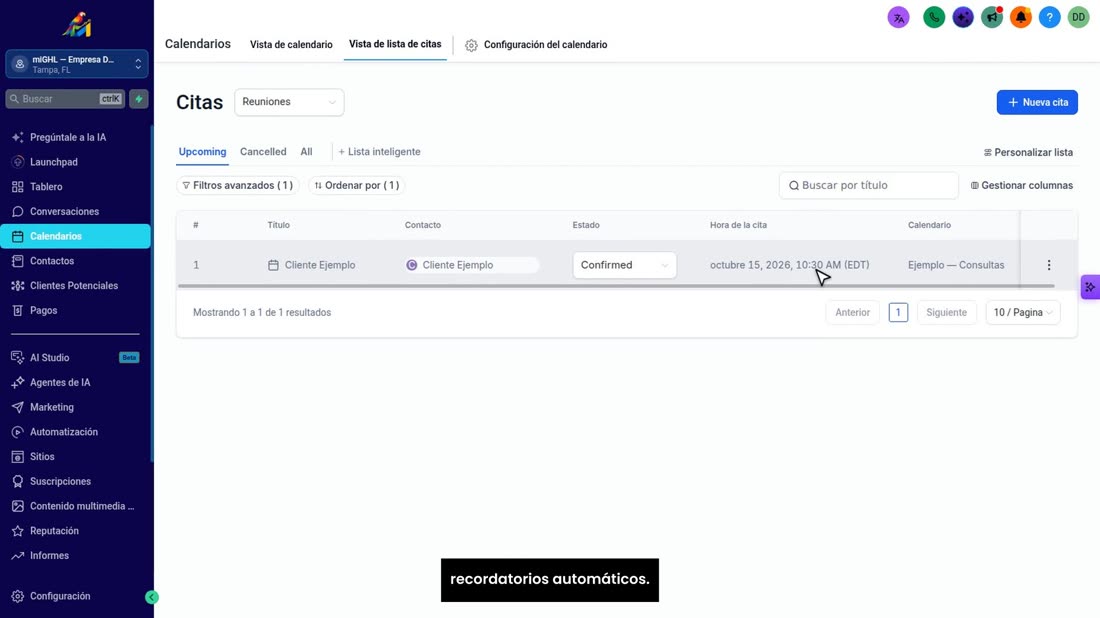This screenshot has height=618, width=1100.
Task: Change the 10 / Pagina page size
Action: click(x=1023, y=312)
